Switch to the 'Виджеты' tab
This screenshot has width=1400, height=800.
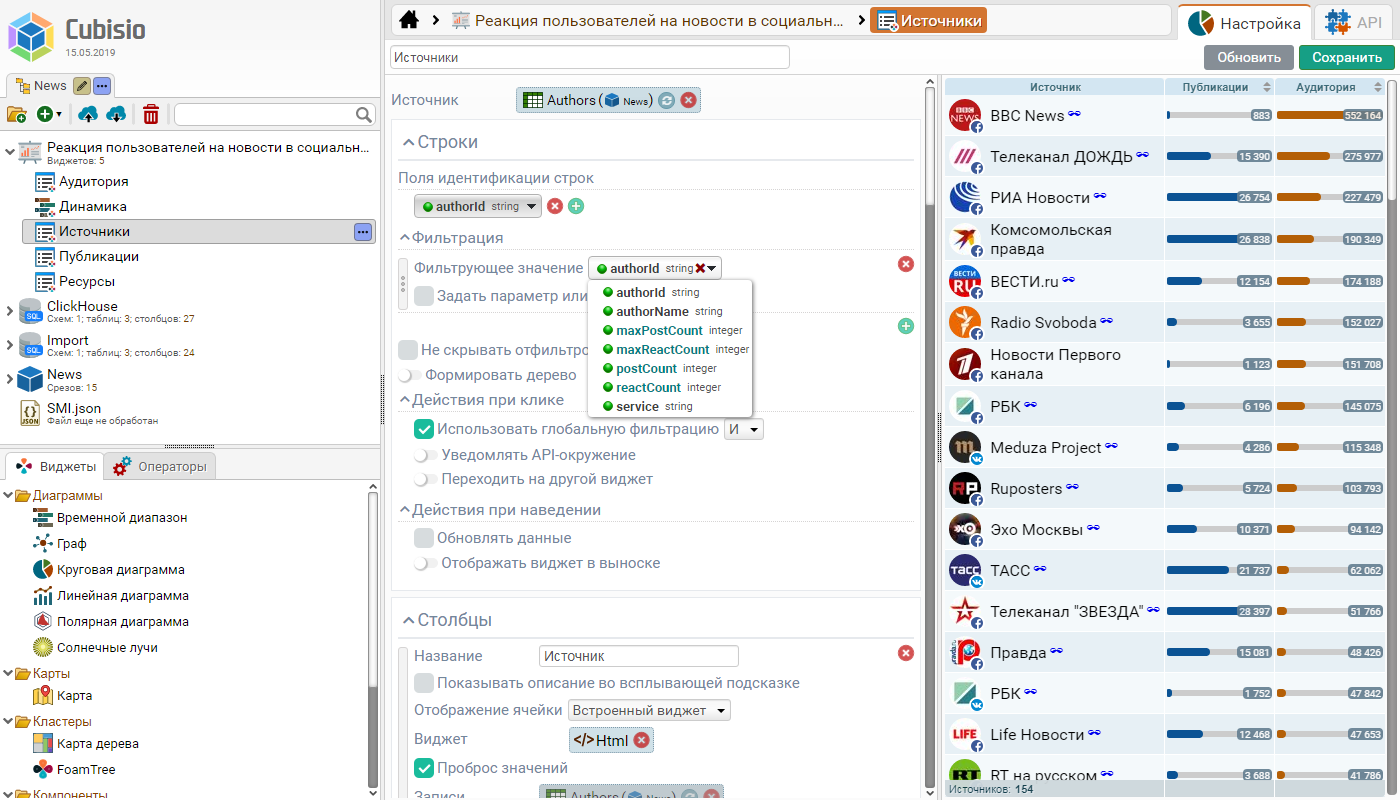point(55,466)
